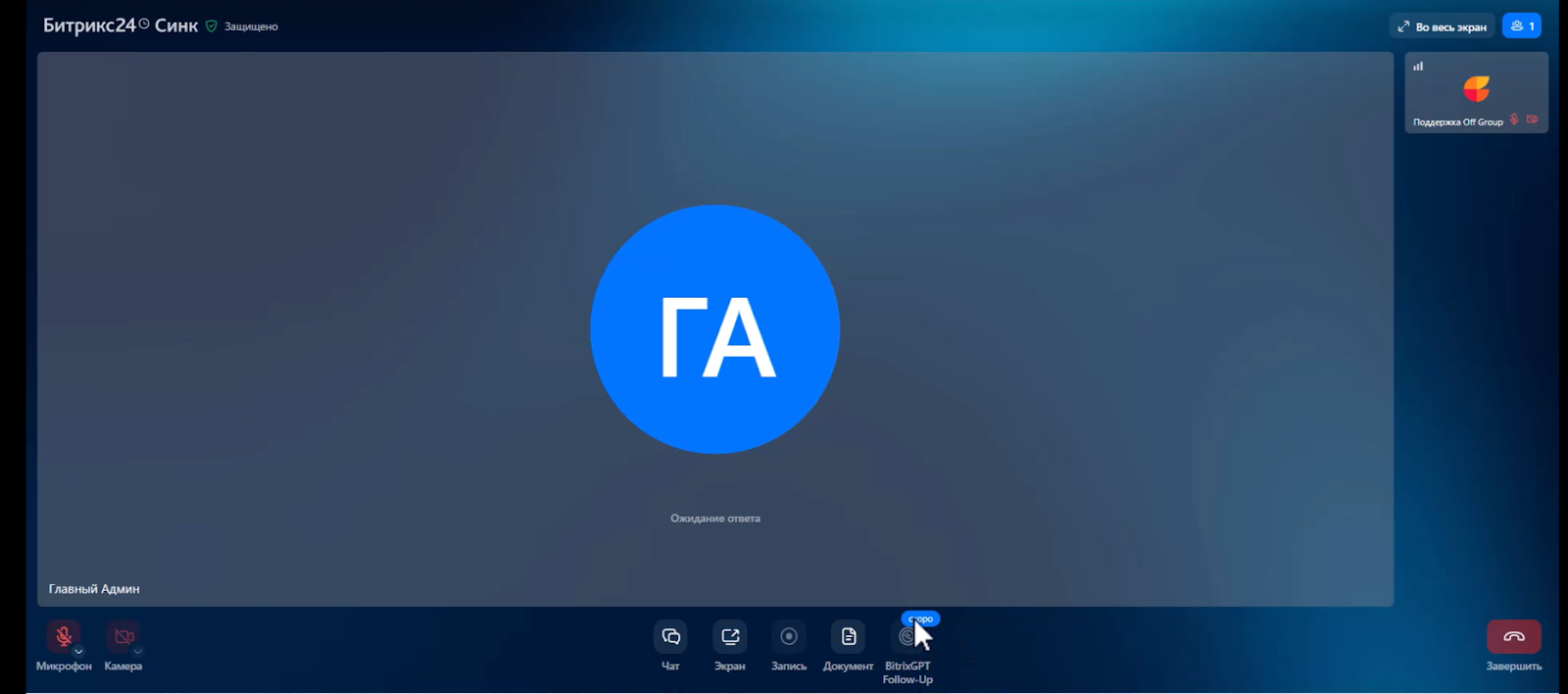Switch to Во весь экран mode
The image size is (1568, 694).
click(1442, 26)
